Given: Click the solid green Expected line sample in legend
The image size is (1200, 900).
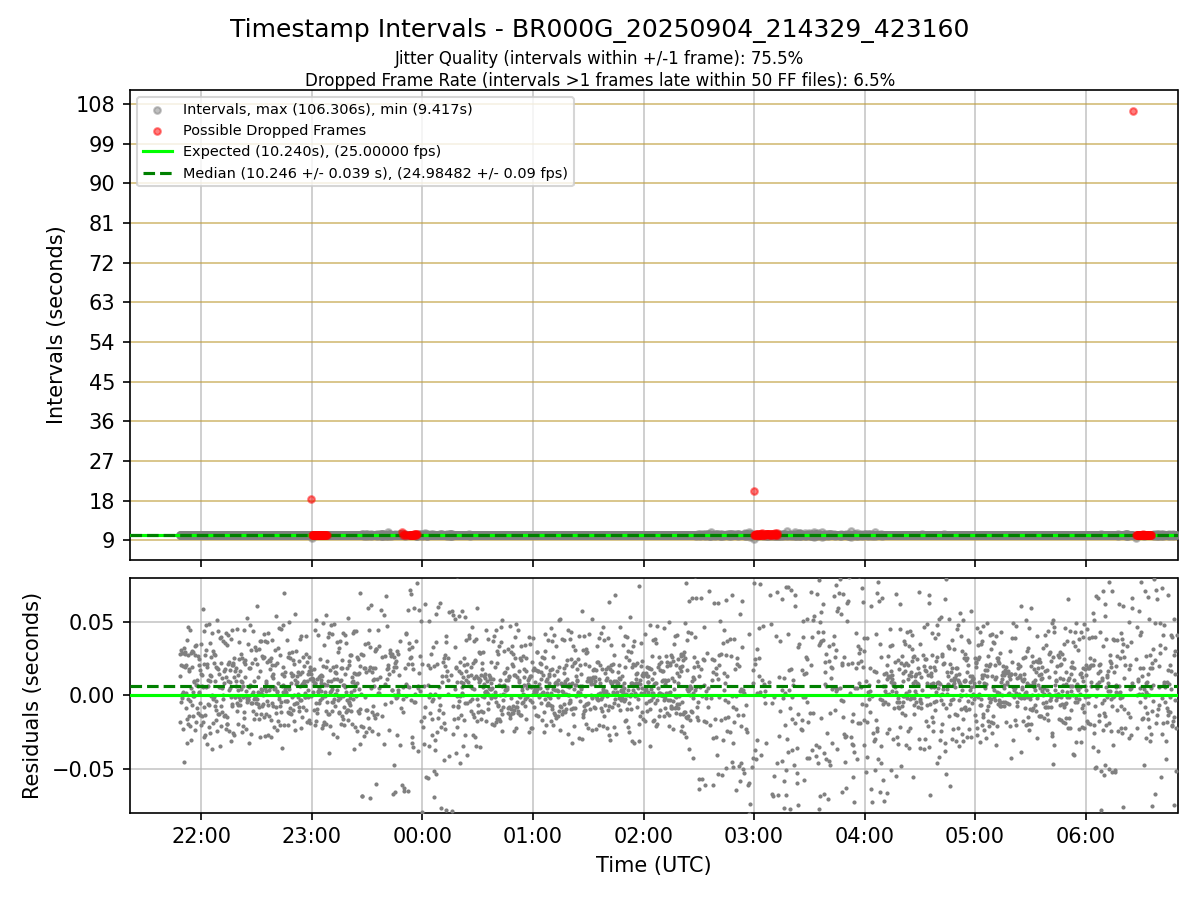Looking at the screenshot, I should (157, 152).
